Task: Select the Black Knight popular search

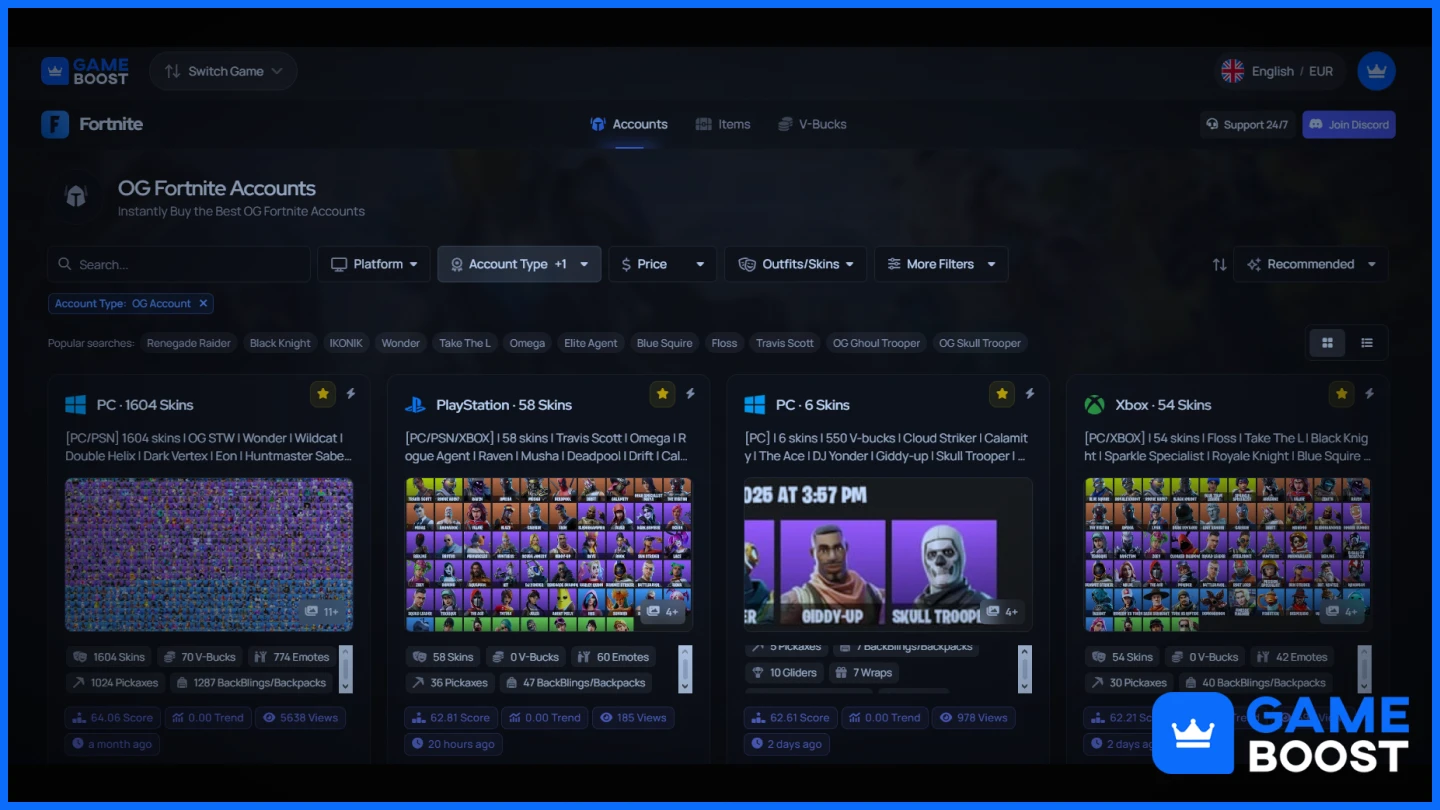Action: pos(280,343)
